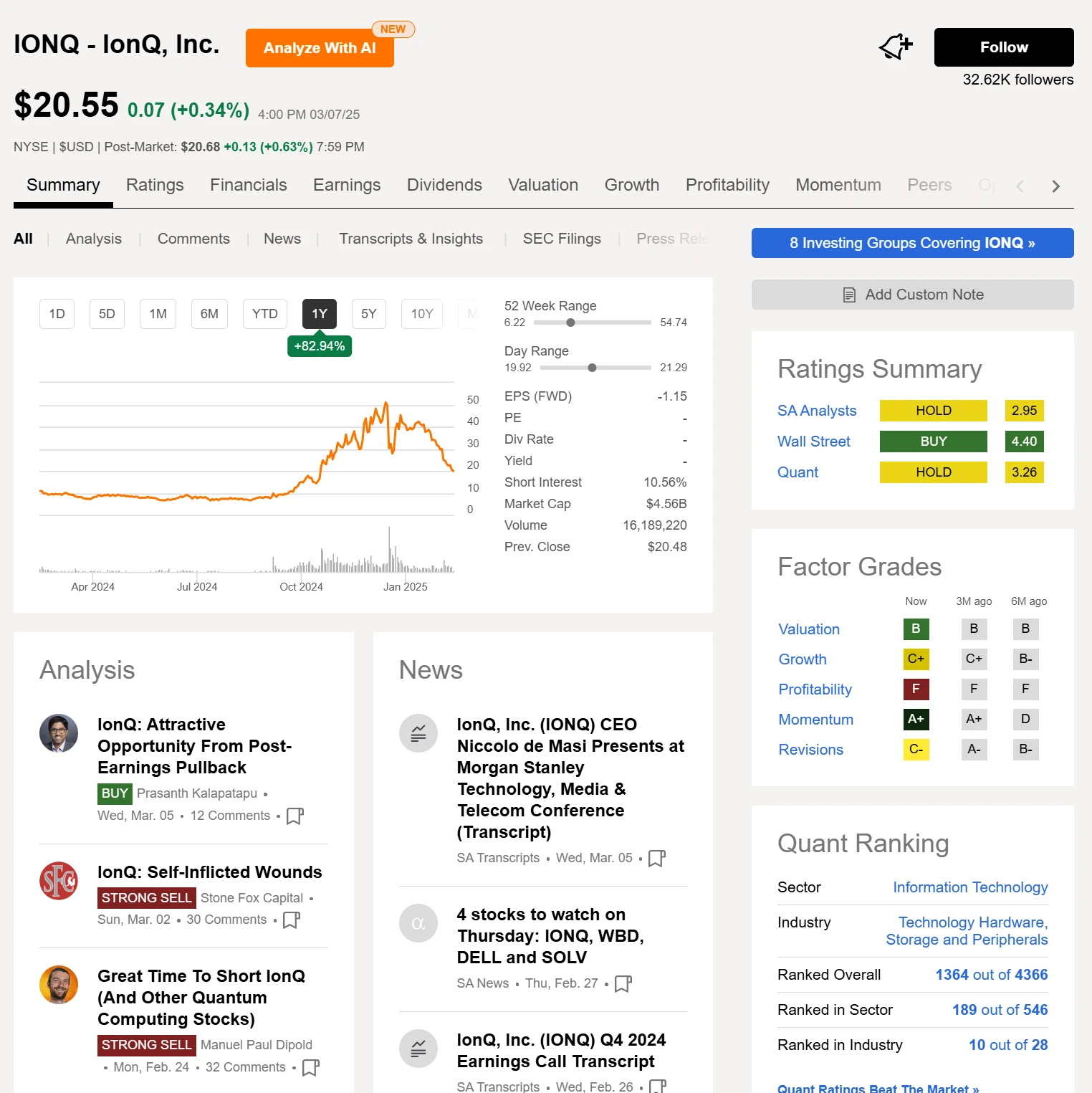Click the transcript icon beside the Morgan Stanley news

pos(418,733)
